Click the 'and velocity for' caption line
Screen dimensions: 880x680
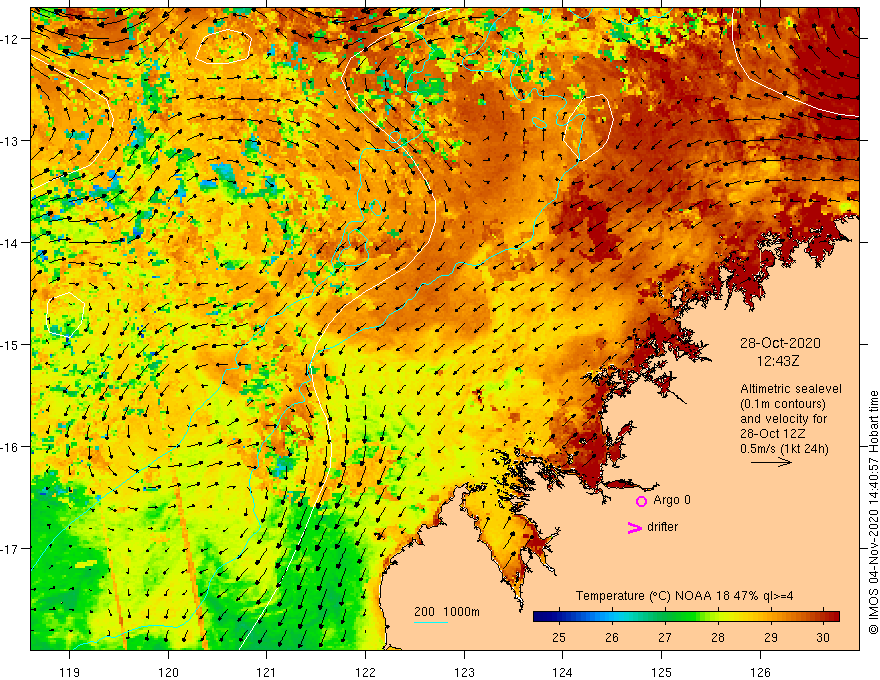point(783,419)
